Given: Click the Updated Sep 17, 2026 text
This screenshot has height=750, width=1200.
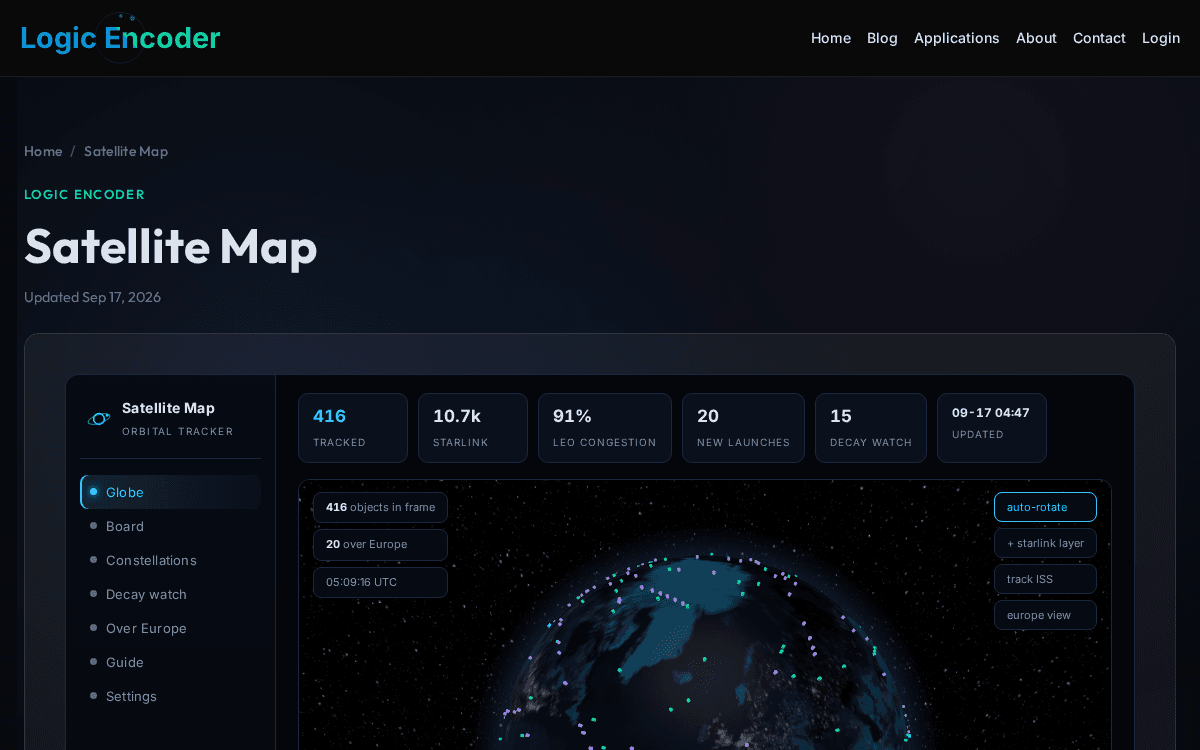Looking at the screenshot, I should pyautogui.click(x=92, y=297).
